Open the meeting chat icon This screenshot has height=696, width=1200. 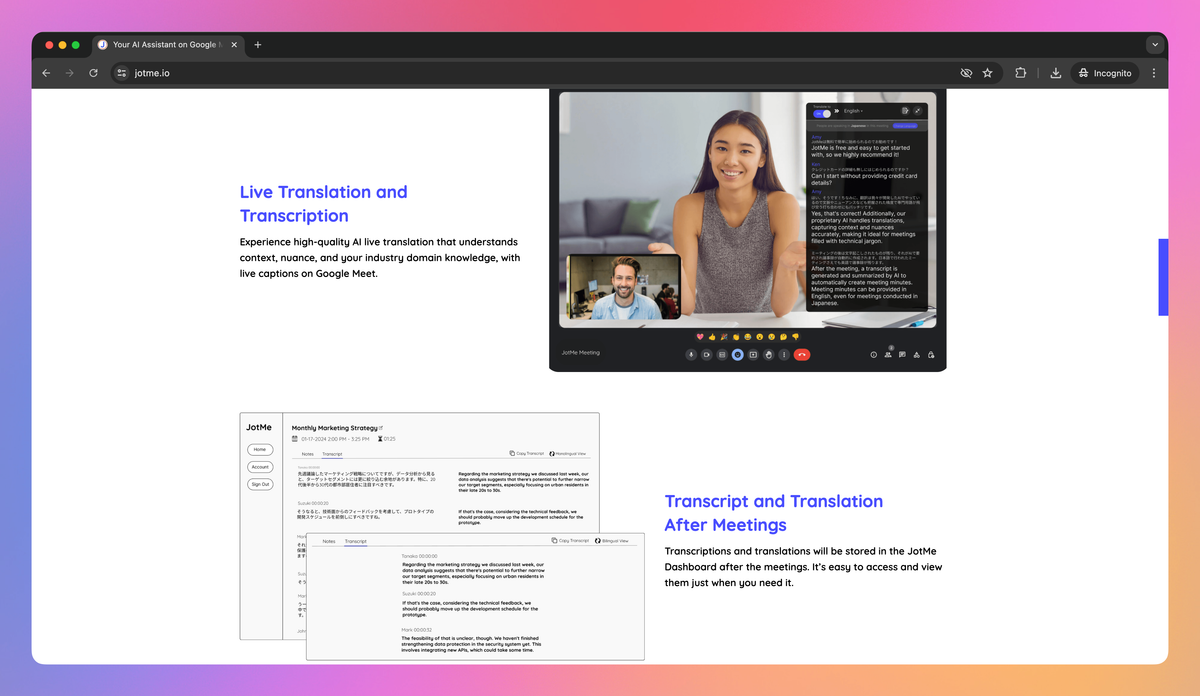pyautogui.click(x=902, y=354)
